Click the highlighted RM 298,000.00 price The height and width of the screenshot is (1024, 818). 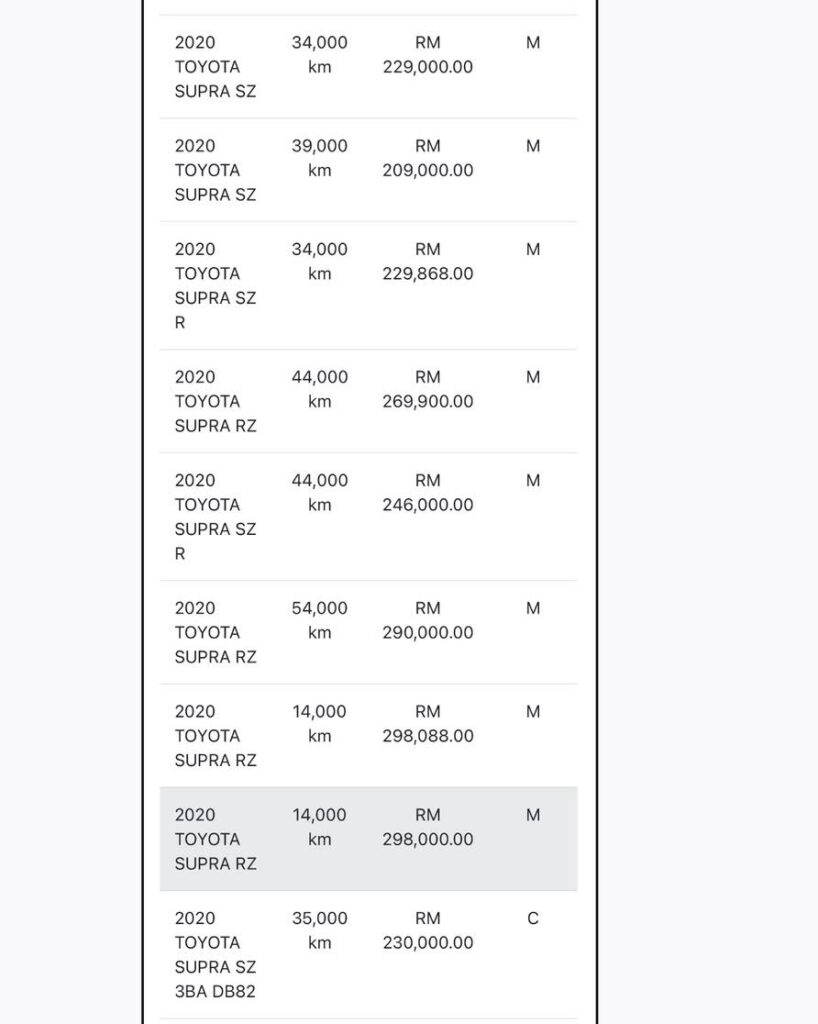[427, 827]
